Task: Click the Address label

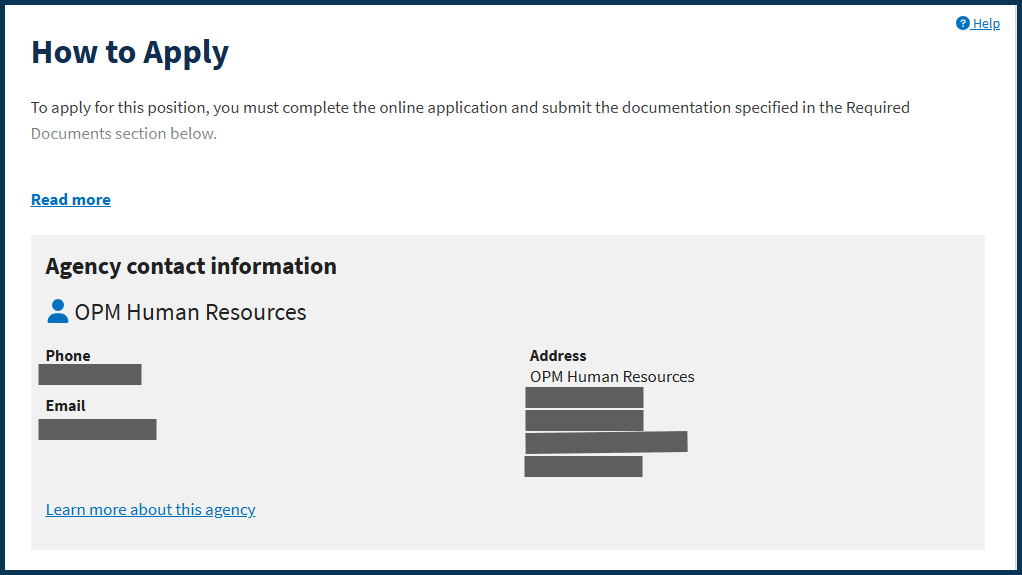Action: coord(558,355)
